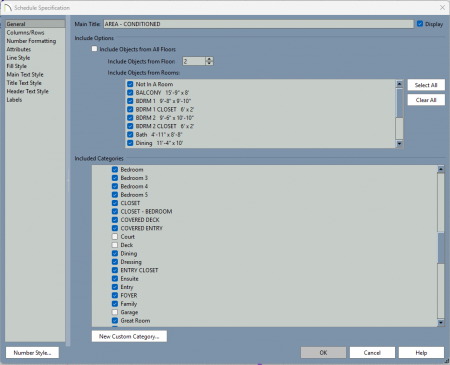Screen dimensions: 450x365
Task: Close the Schedule Specification dialog
Action: coord(442,7)
